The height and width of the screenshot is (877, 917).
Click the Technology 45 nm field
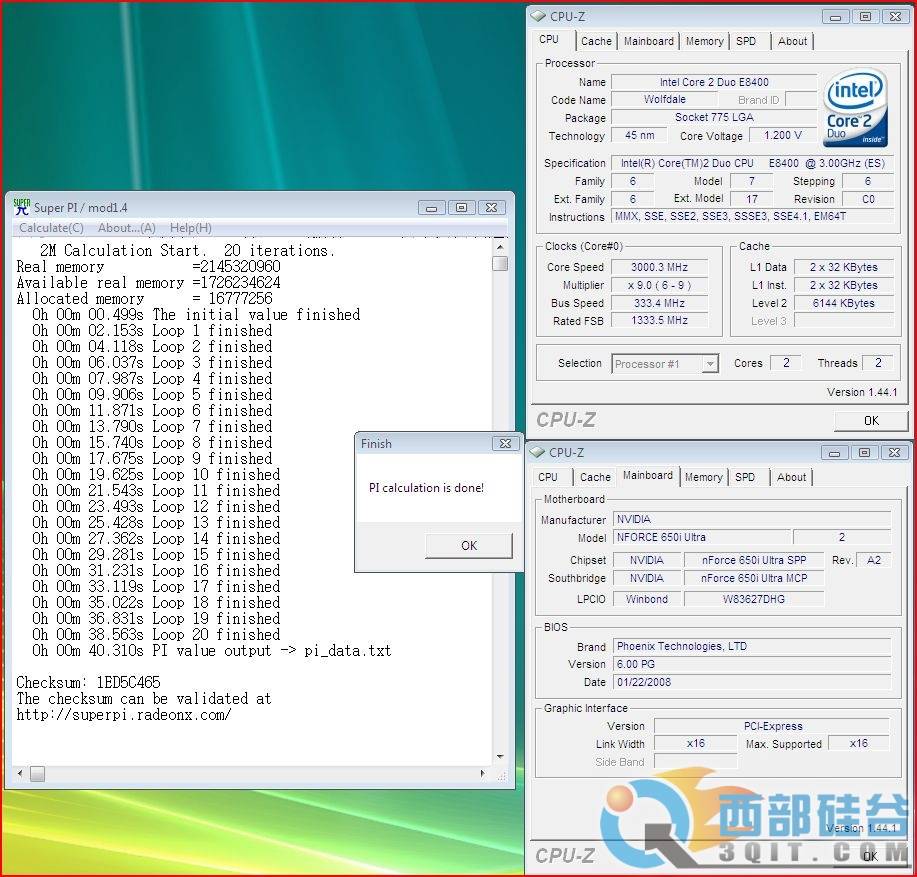(639, 136)
